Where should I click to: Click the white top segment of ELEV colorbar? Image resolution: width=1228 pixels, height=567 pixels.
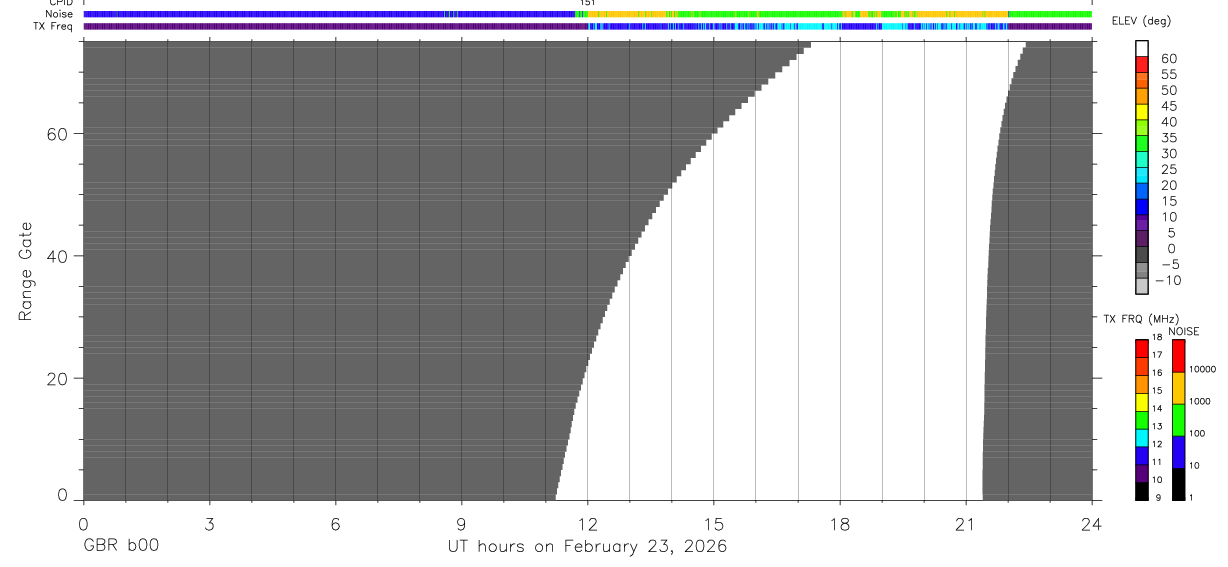pos(1142,49)
